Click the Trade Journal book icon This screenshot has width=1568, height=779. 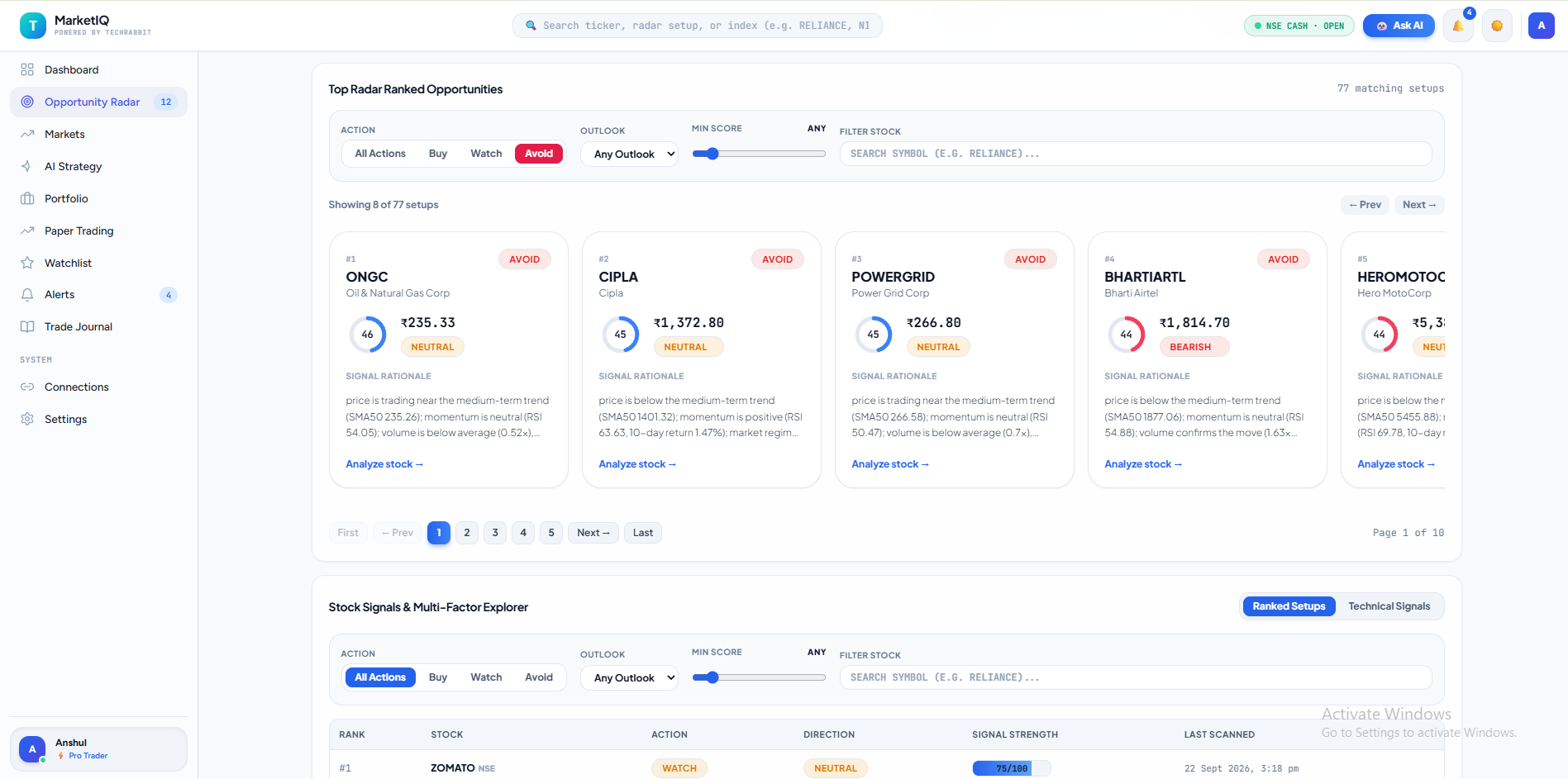(x=27, y=326)
